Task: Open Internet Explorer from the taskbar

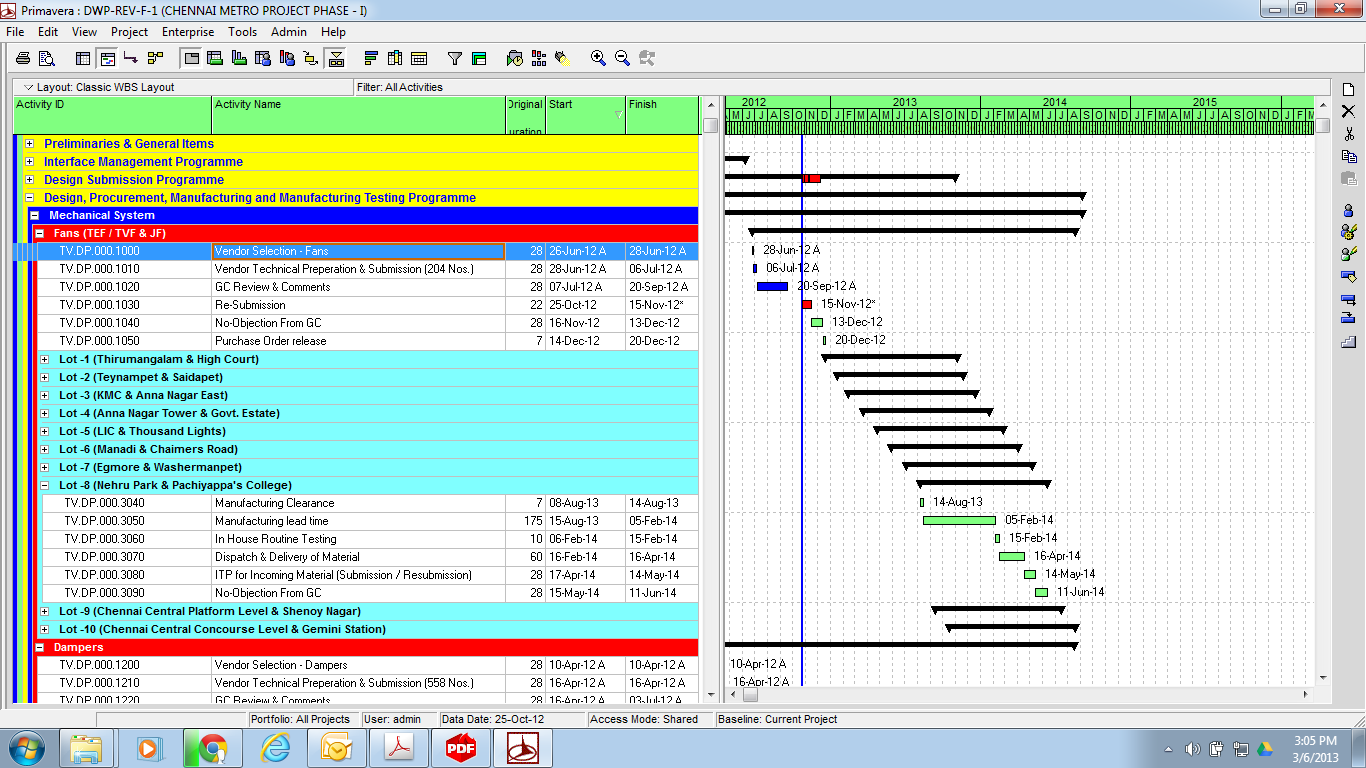Action: tap(274, 748)
